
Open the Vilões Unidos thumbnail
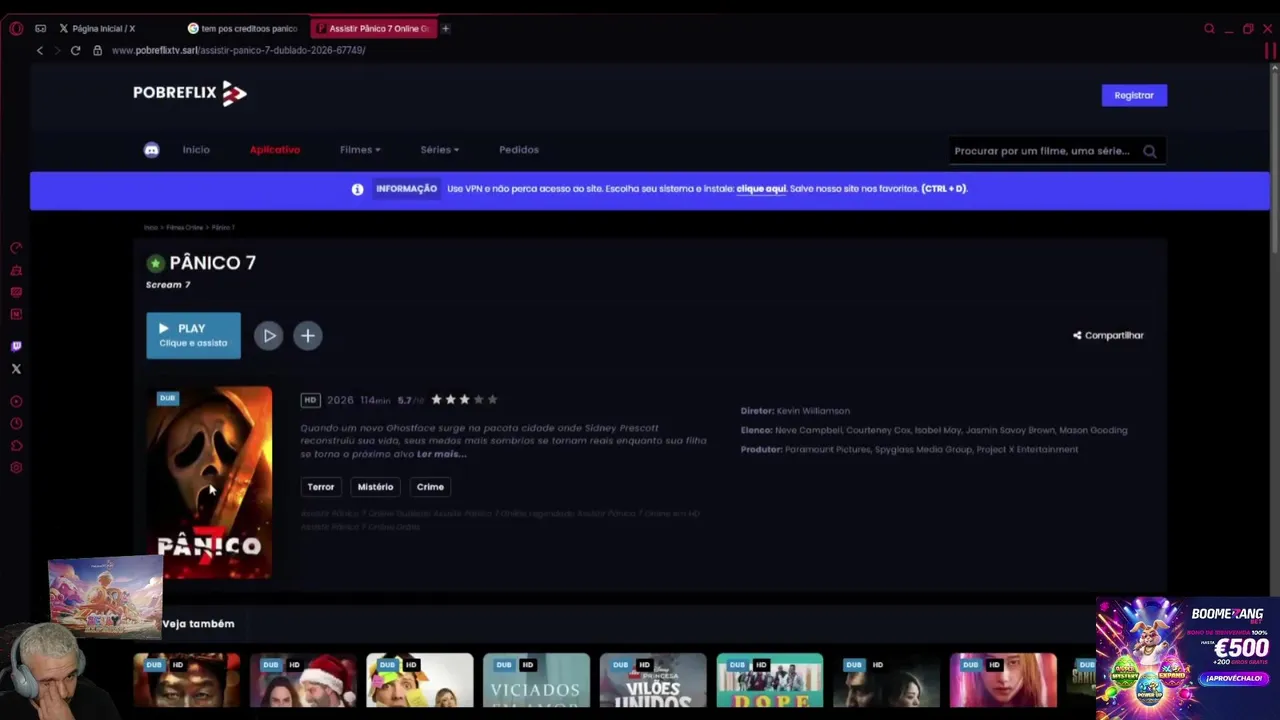click(653, 680)
